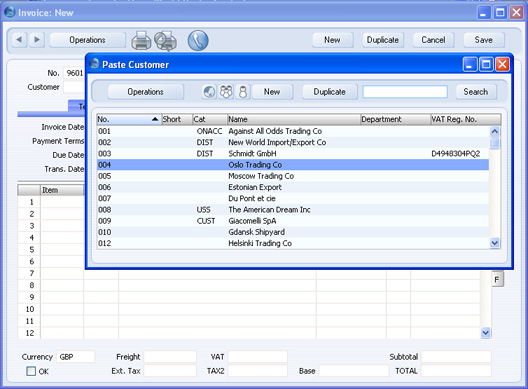Tick the OK checkbox in Invoice window
Screen dimensions: 528x389
31,371
